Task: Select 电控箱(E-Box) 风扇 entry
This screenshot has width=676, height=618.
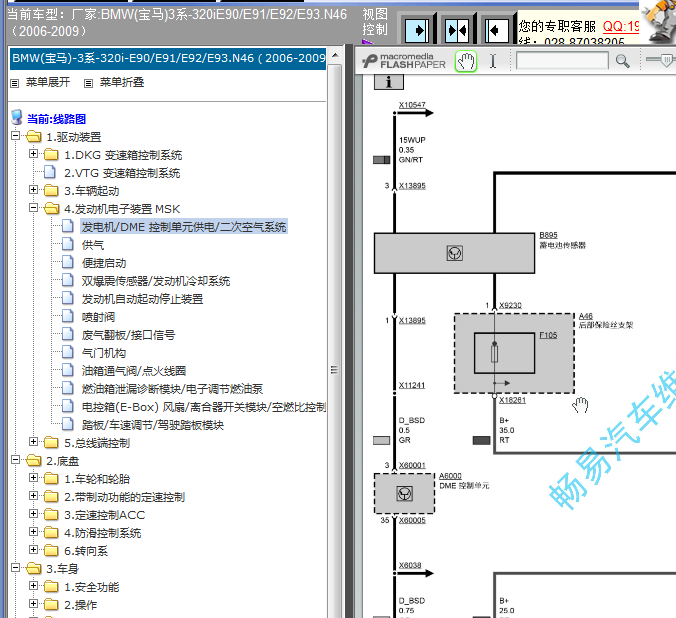Action: [203, 407]
